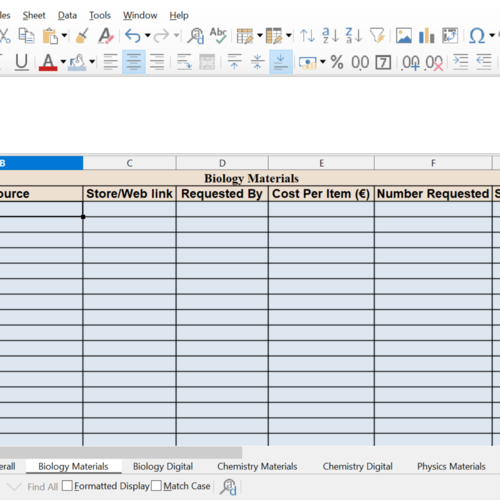
Task: Switch to Biology Digital sheet tab
Action: 163,466
